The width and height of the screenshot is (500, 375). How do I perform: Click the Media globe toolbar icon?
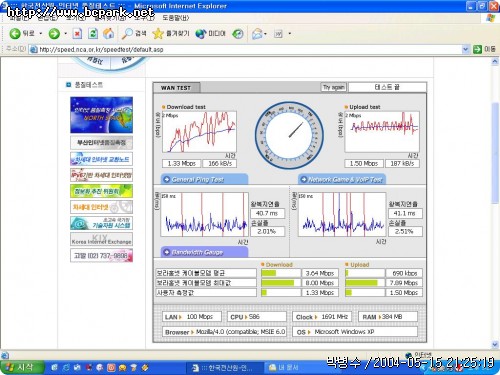coord(201,33)
